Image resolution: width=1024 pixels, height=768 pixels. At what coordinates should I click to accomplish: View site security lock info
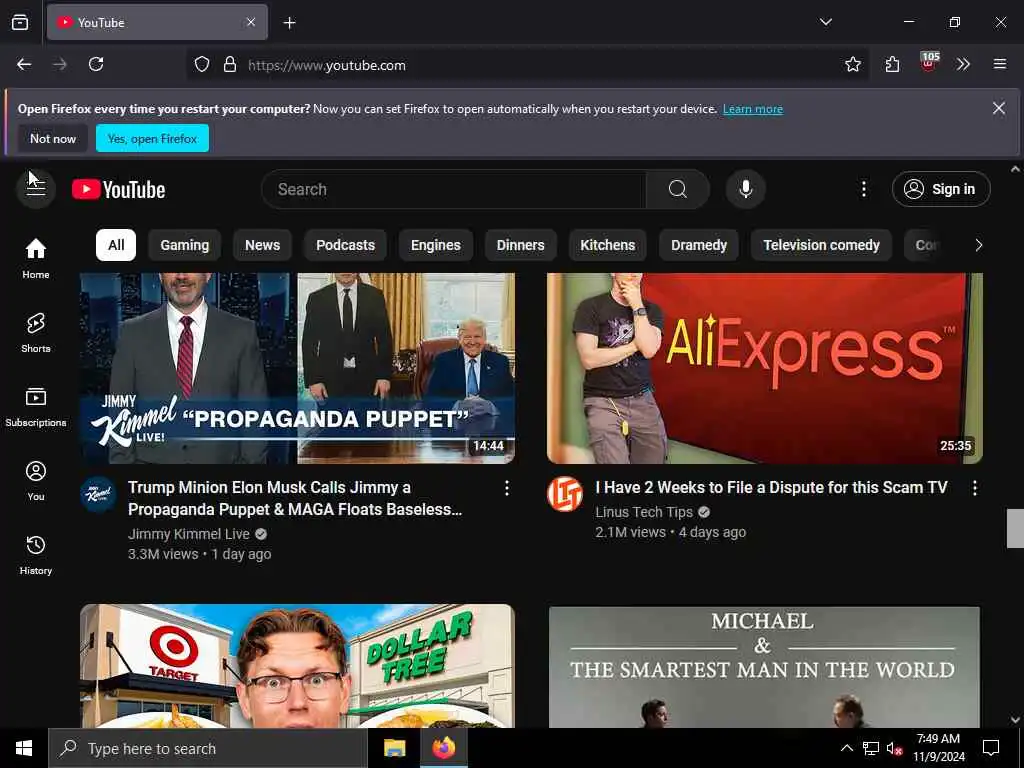tap(230, 64)
